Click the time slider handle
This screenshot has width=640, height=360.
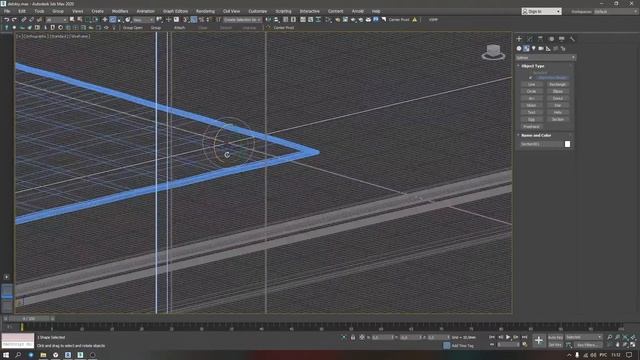(29, 318)
